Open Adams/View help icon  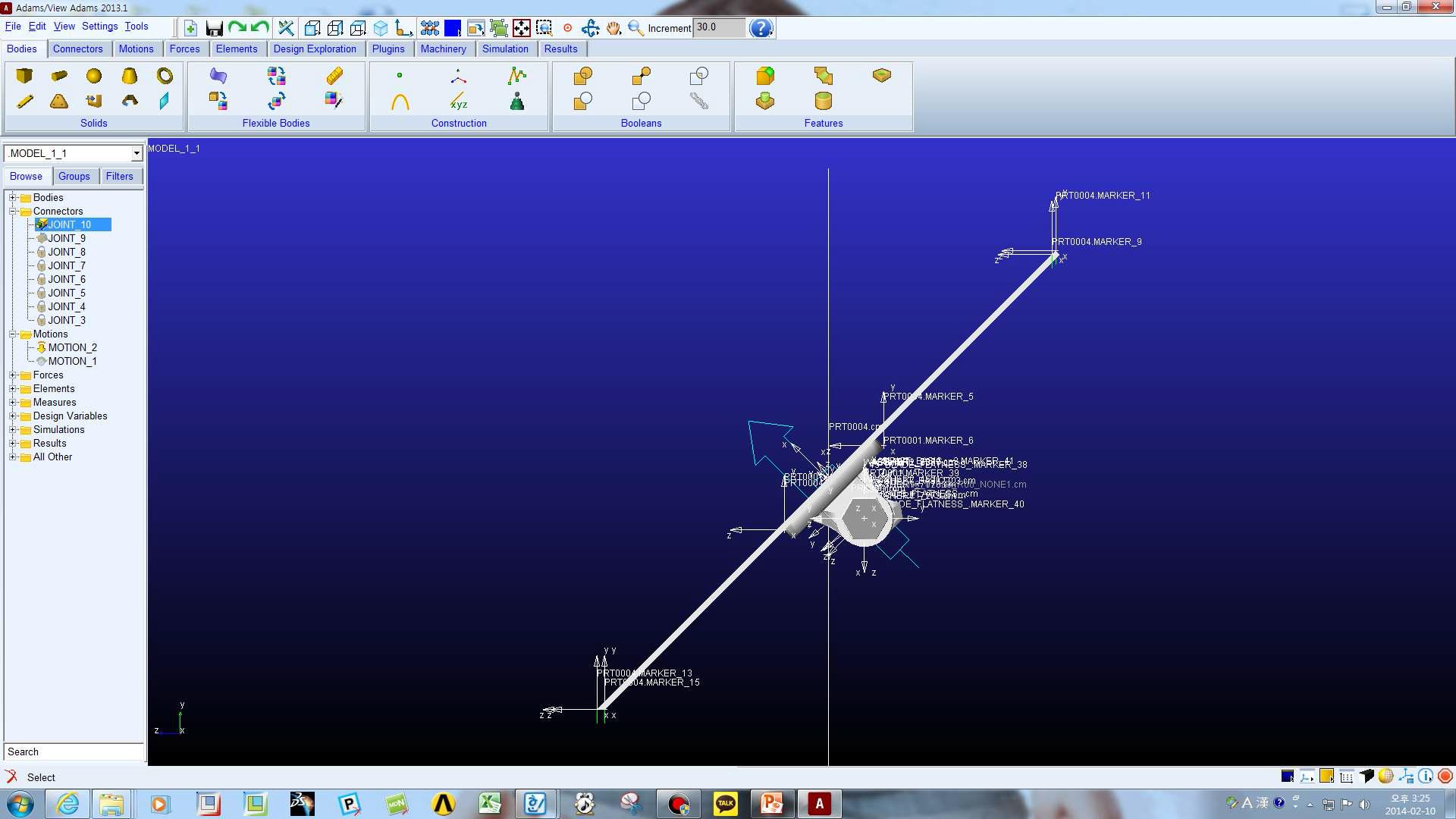click(761, 27)
